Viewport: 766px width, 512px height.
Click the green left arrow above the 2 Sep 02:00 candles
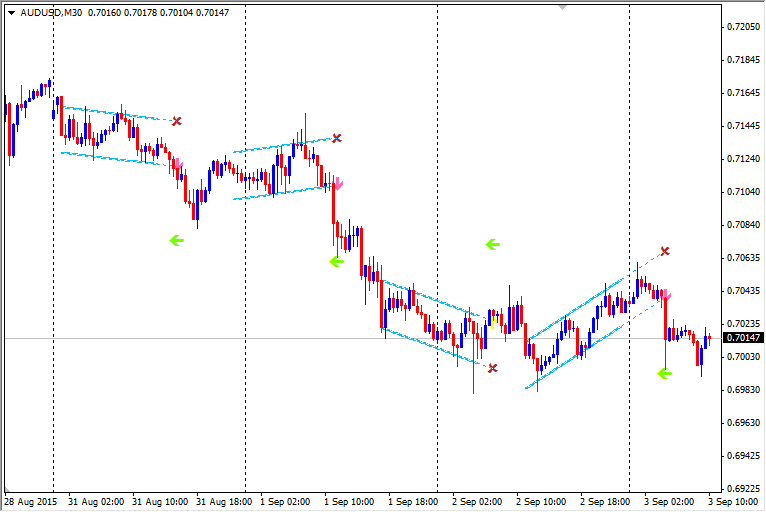pyautogui.click(x=492, y=244)
